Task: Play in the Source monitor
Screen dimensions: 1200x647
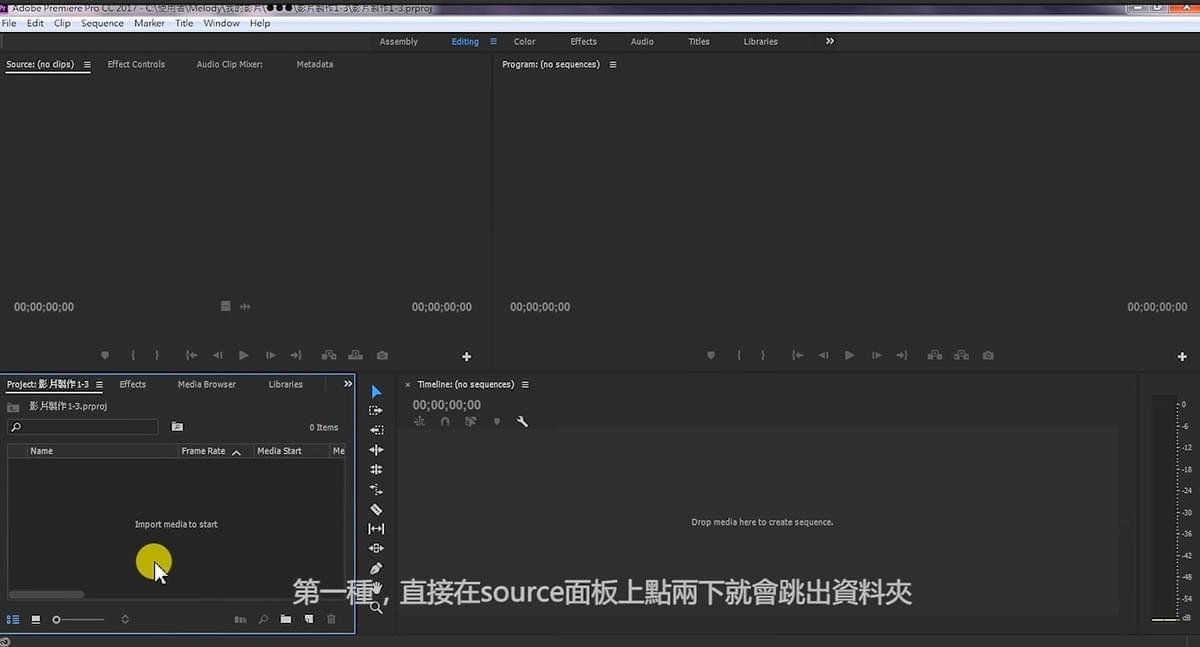Action: point(244,355)
